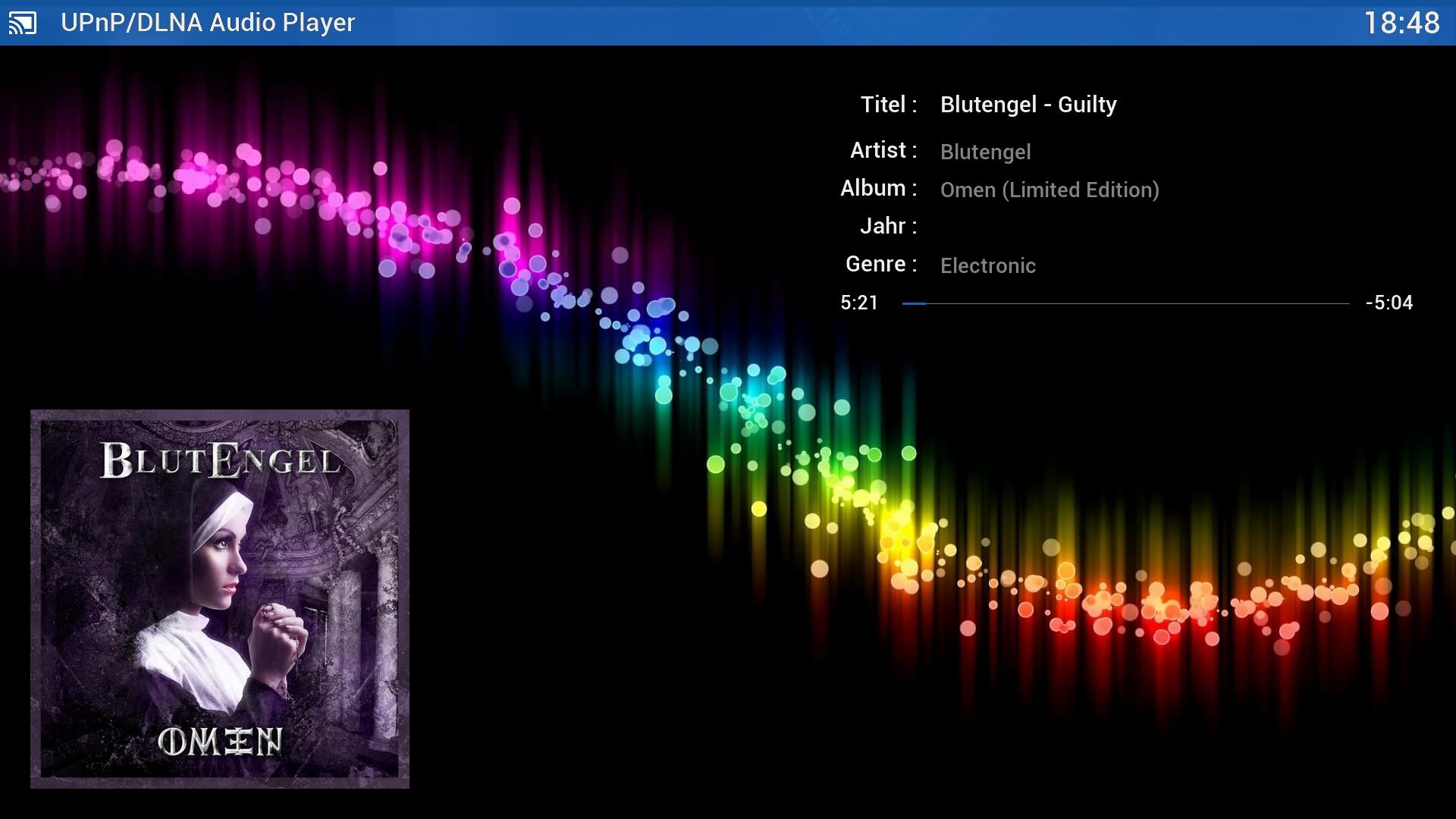Viewport: 1456px width, 819px height.
Task: Click the genre value 'Electronic'
Action: point(987,265)
